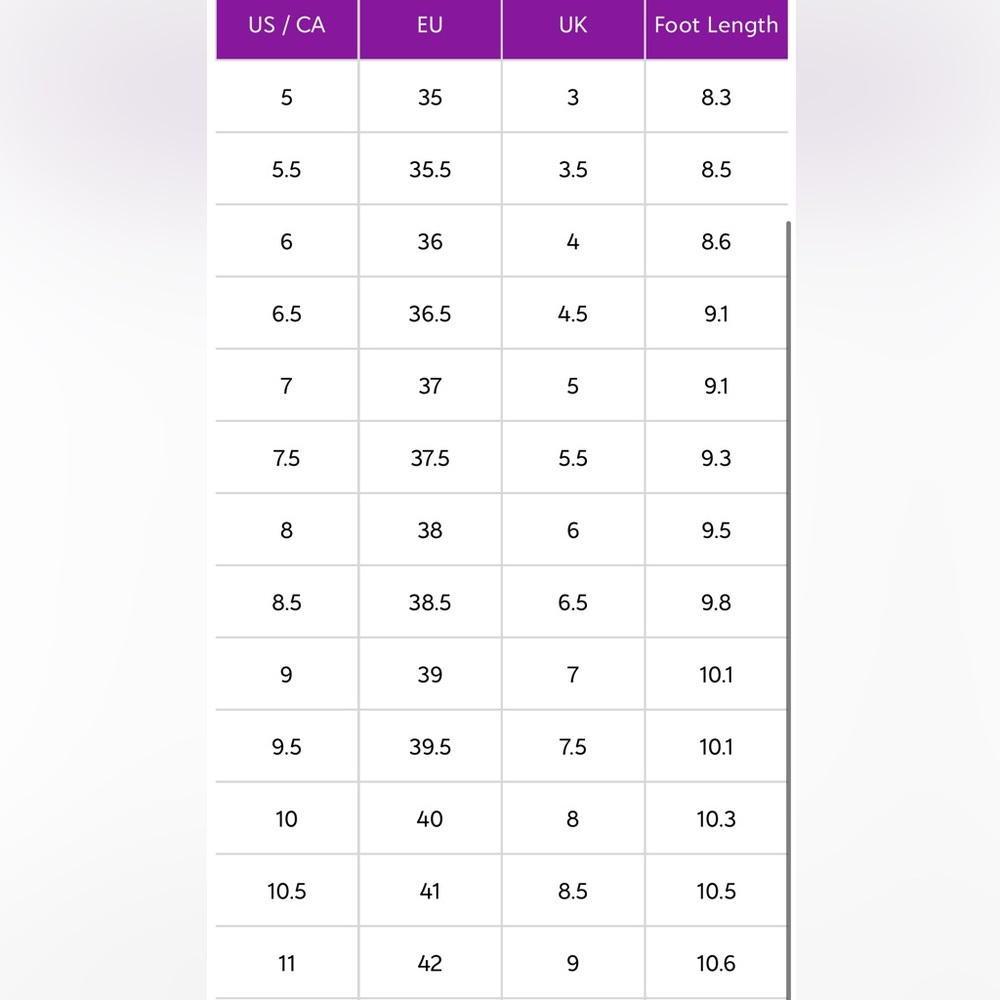Screen dimensions: 1000x1000
Task: Select the EU size 42 cell
Action: [x=430, y=962]
